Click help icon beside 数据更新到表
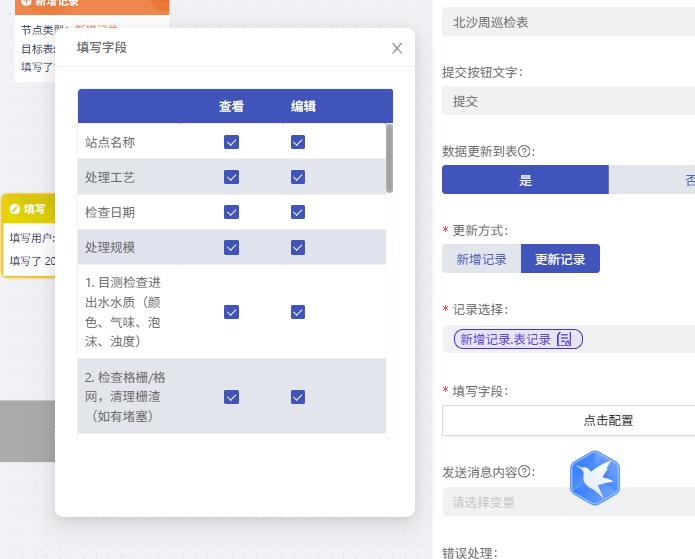This screenshot has height=559, width=695. click(x=524, y=152)
